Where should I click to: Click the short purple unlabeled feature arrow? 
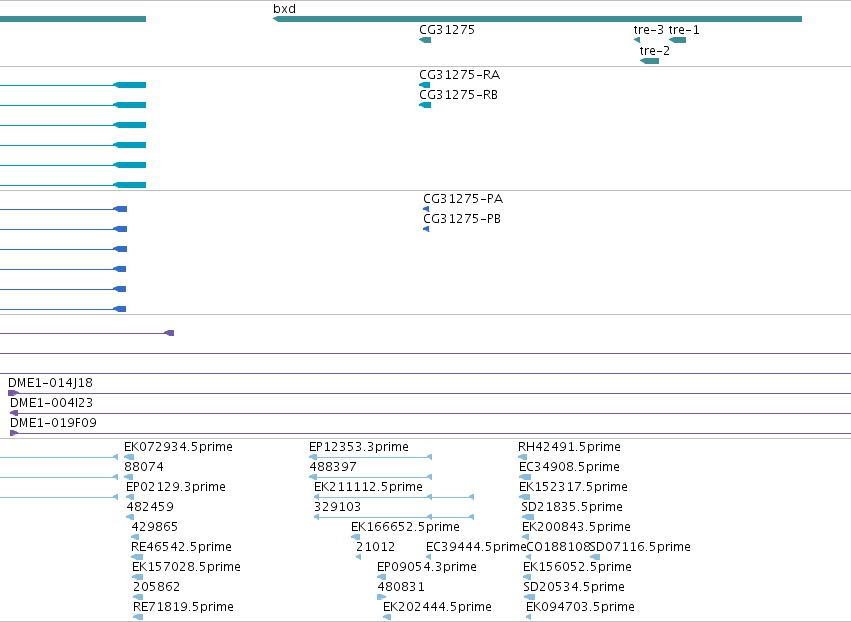click(169, 333)
